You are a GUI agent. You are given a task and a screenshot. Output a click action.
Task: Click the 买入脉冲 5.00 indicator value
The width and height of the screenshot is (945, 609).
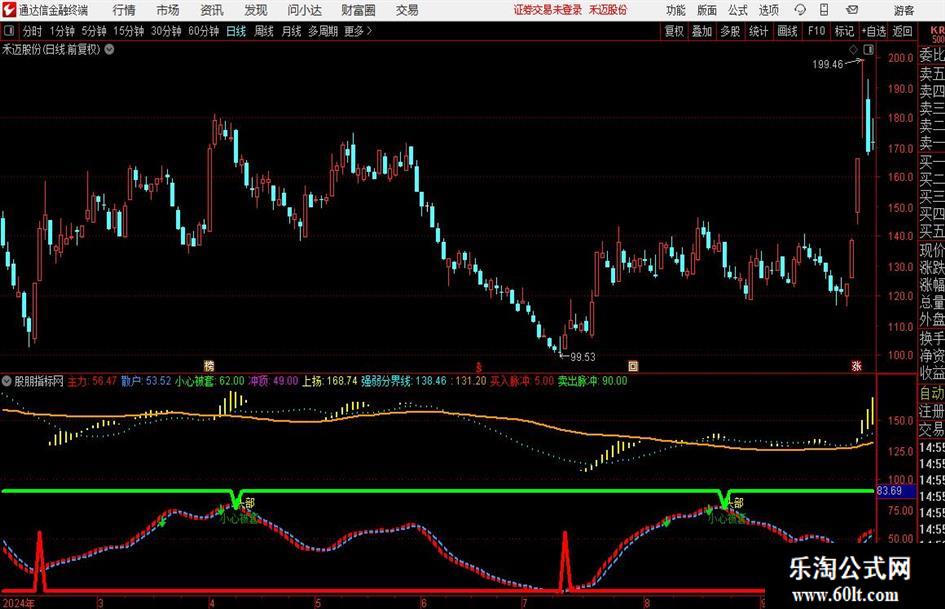[521, 381]
